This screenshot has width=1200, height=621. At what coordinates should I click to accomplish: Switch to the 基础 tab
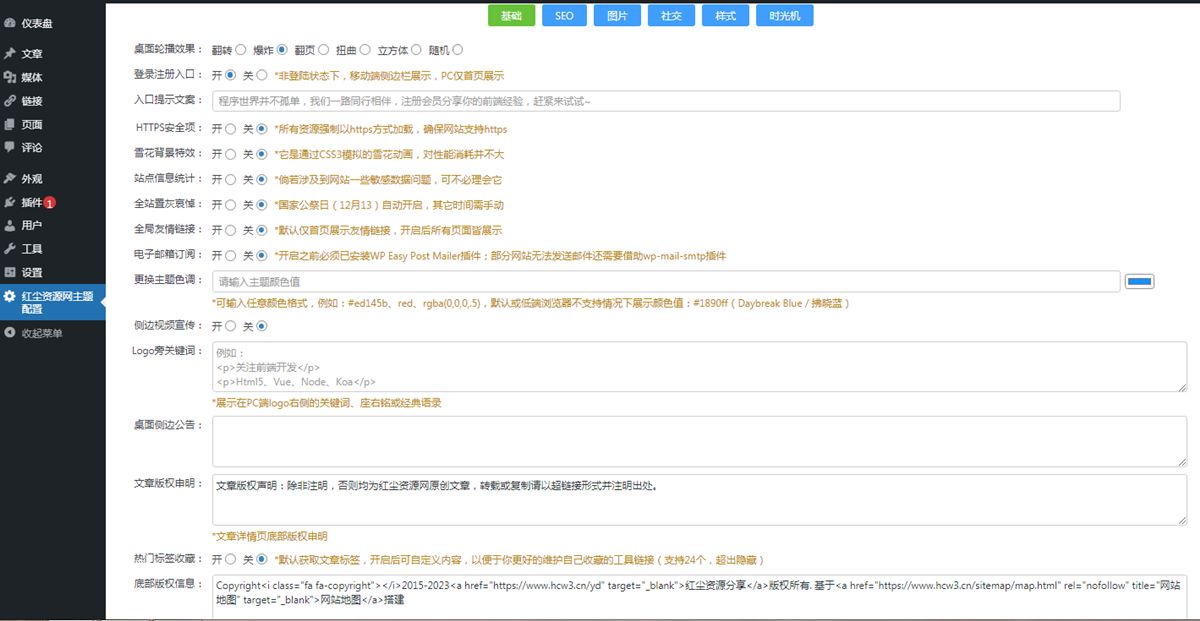(x=512, y=16)
